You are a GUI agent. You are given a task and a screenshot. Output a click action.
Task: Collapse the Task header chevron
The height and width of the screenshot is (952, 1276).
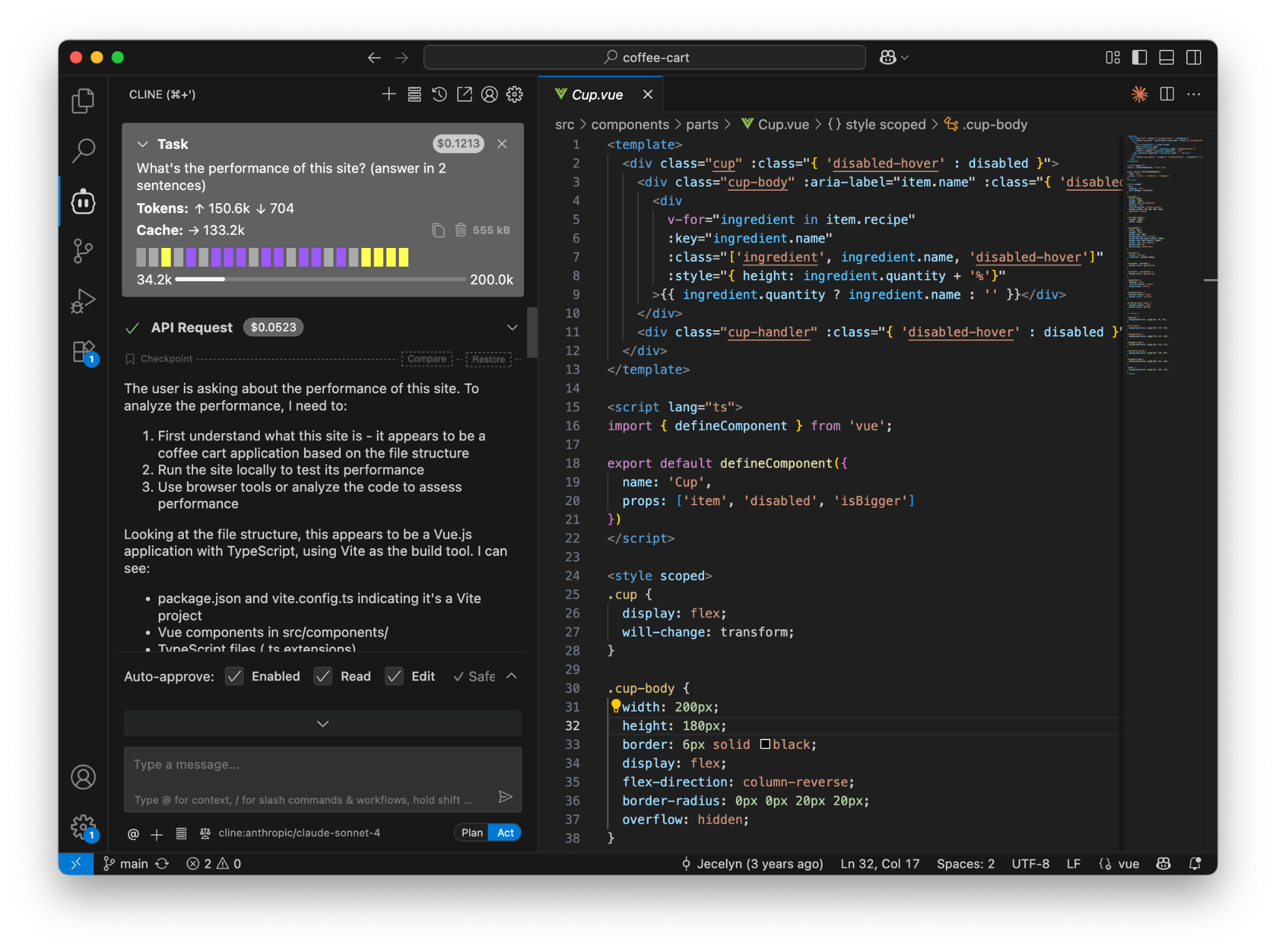point(143,144)
